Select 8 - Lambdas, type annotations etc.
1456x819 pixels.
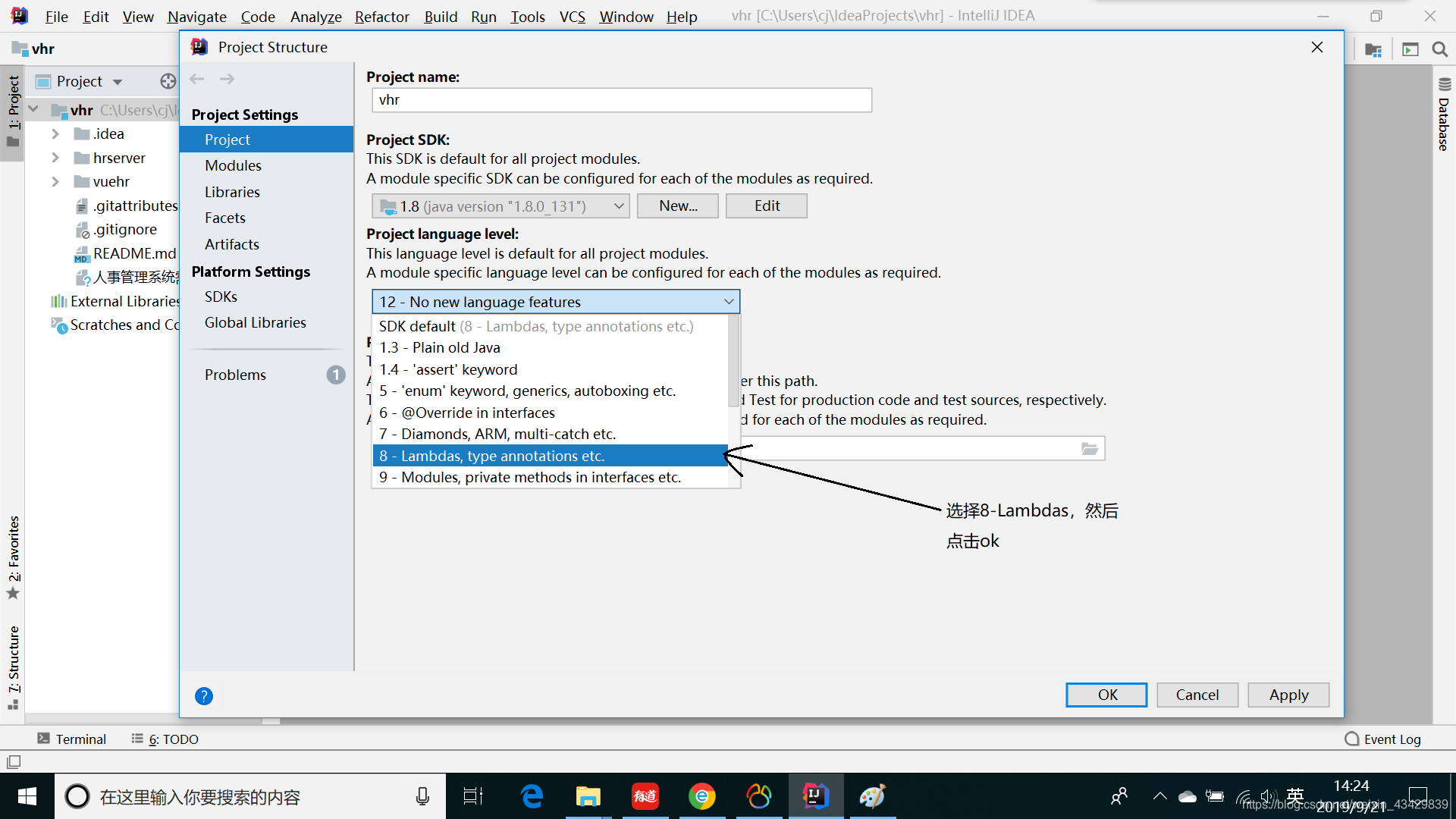tap(550, 456)
